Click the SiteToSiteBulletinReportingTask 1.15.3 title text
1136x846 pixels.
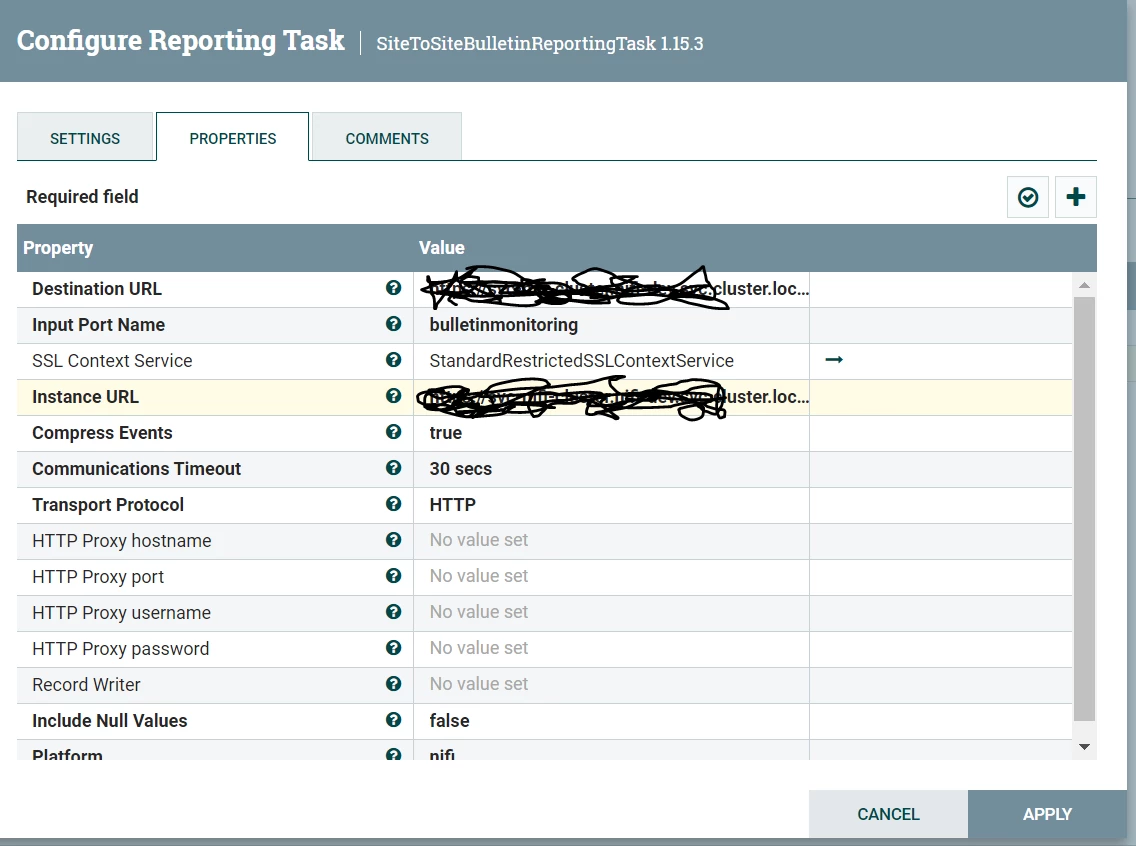[x=540, y=43]
